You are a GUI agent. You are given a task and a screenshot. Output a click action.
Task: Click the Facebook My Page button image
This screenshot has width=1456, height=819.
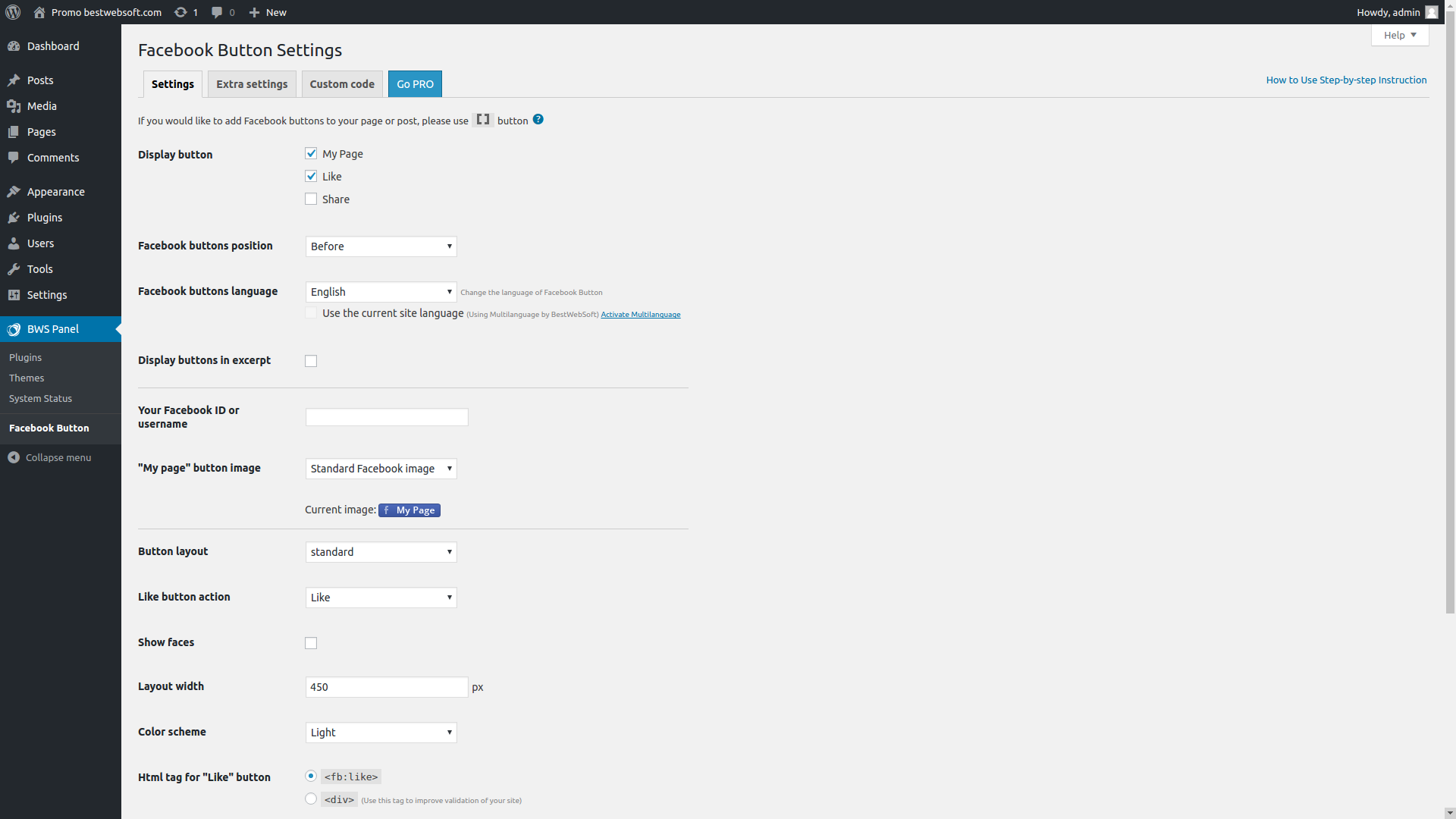[409, 510]
